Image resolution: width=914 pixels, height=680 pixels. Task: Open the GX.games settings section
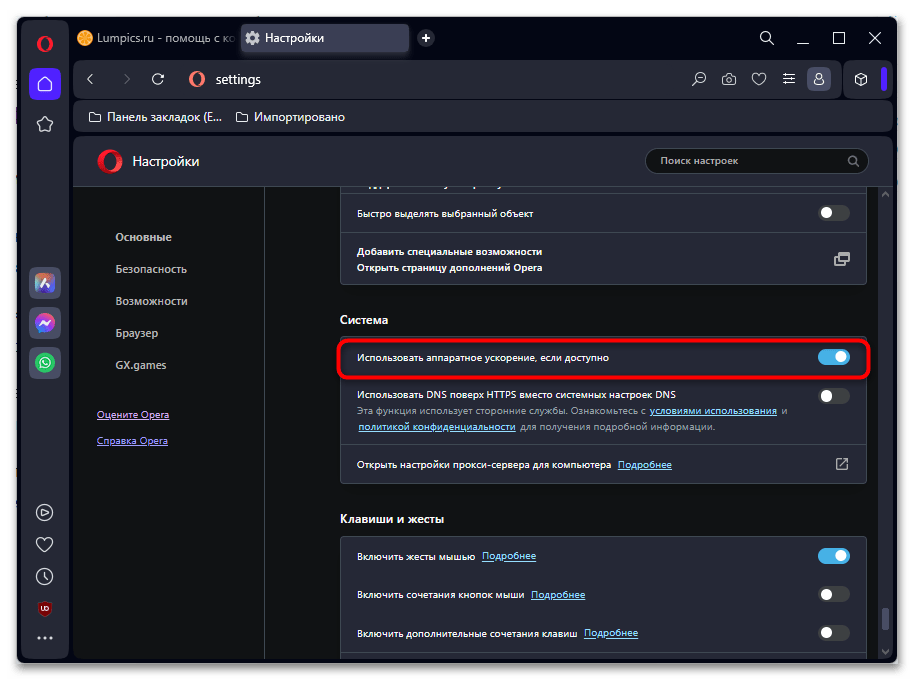tap(140, 365)
